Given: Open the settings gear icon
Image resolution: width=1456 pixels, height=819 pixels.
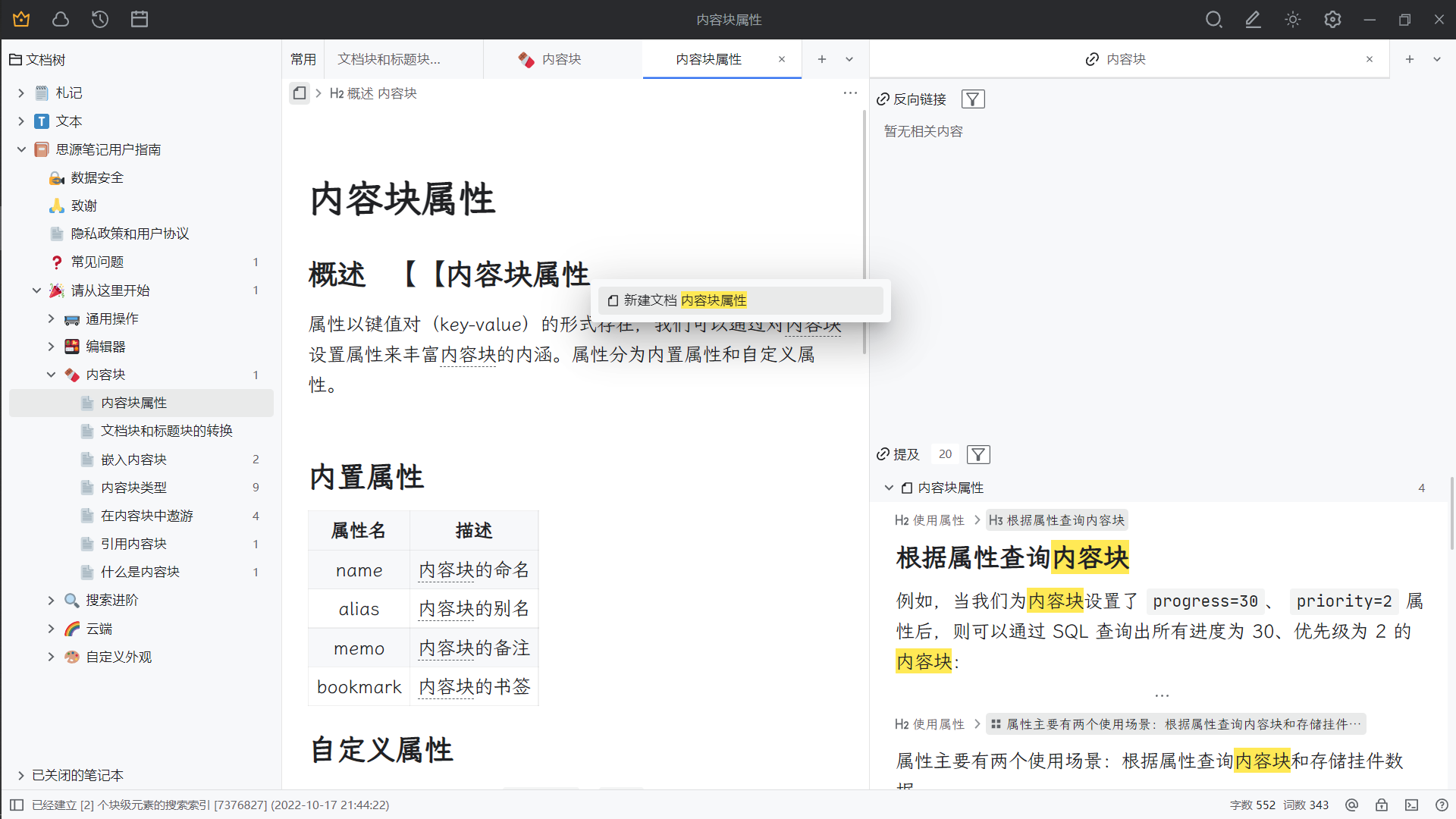Looking at the screenshot, I should (x=1332, y=20).
